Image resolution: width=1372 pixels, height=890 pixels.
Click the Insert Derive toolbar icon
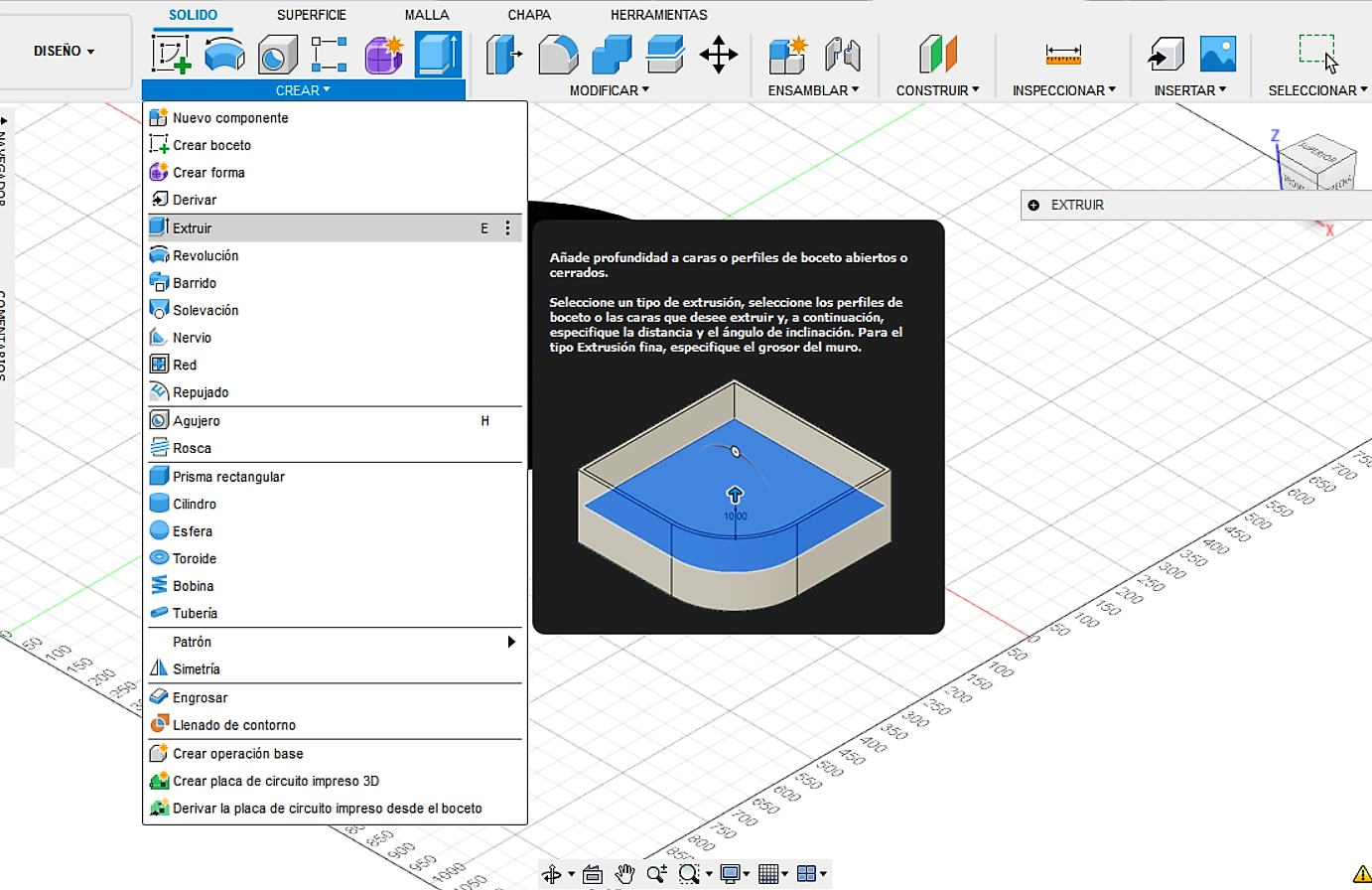point(1166,54)
